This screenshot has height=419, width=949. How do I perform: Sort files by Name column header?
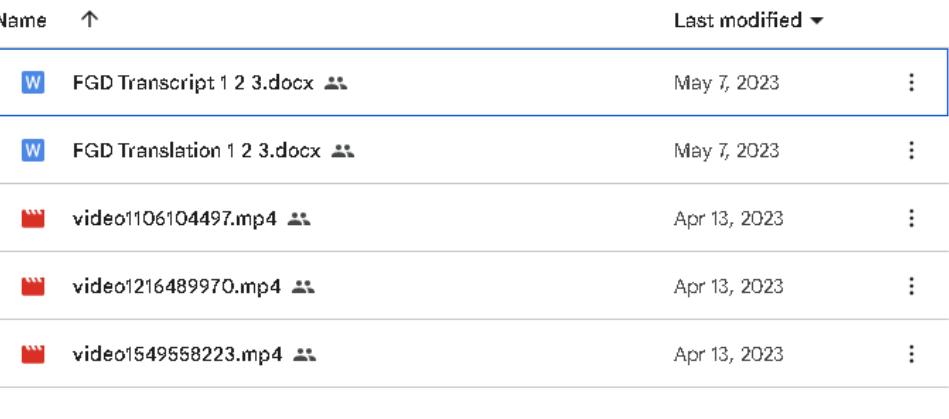click(24, 20)
